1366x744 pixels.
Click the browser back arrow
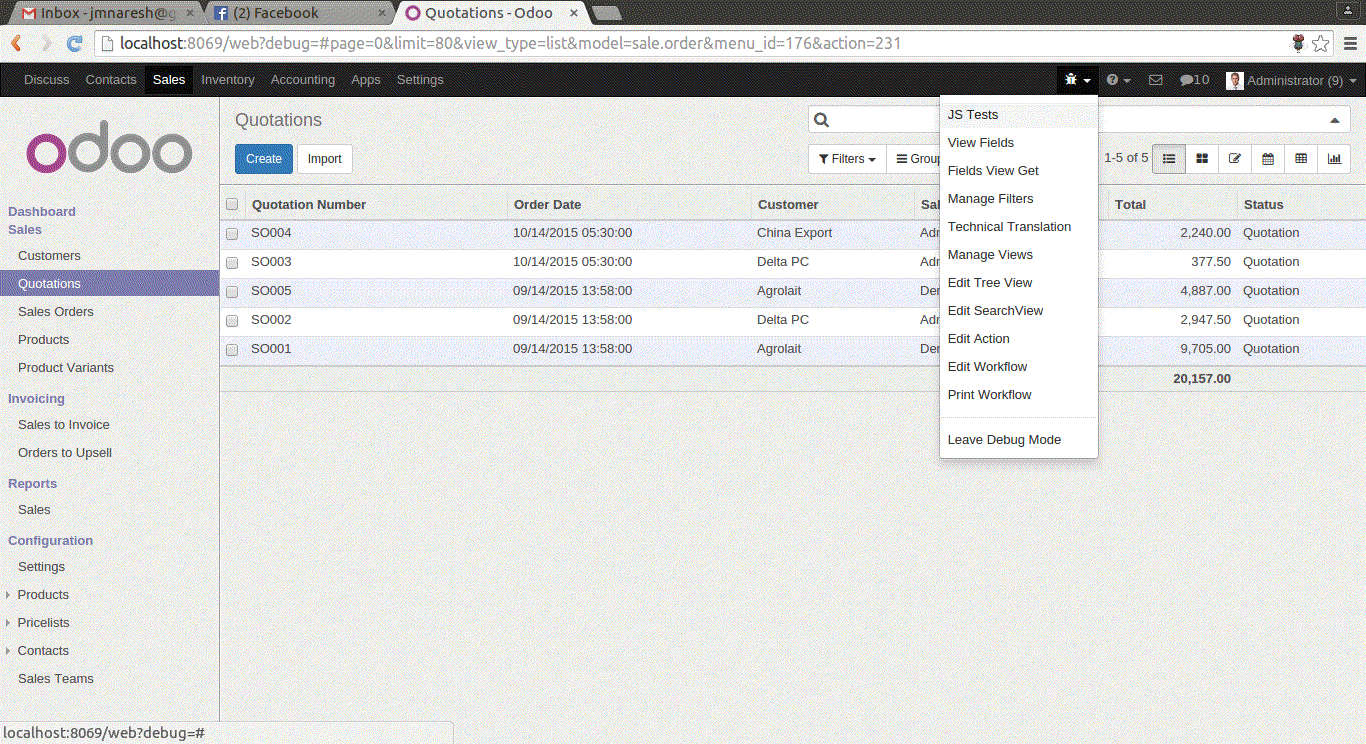coord(17,43)
